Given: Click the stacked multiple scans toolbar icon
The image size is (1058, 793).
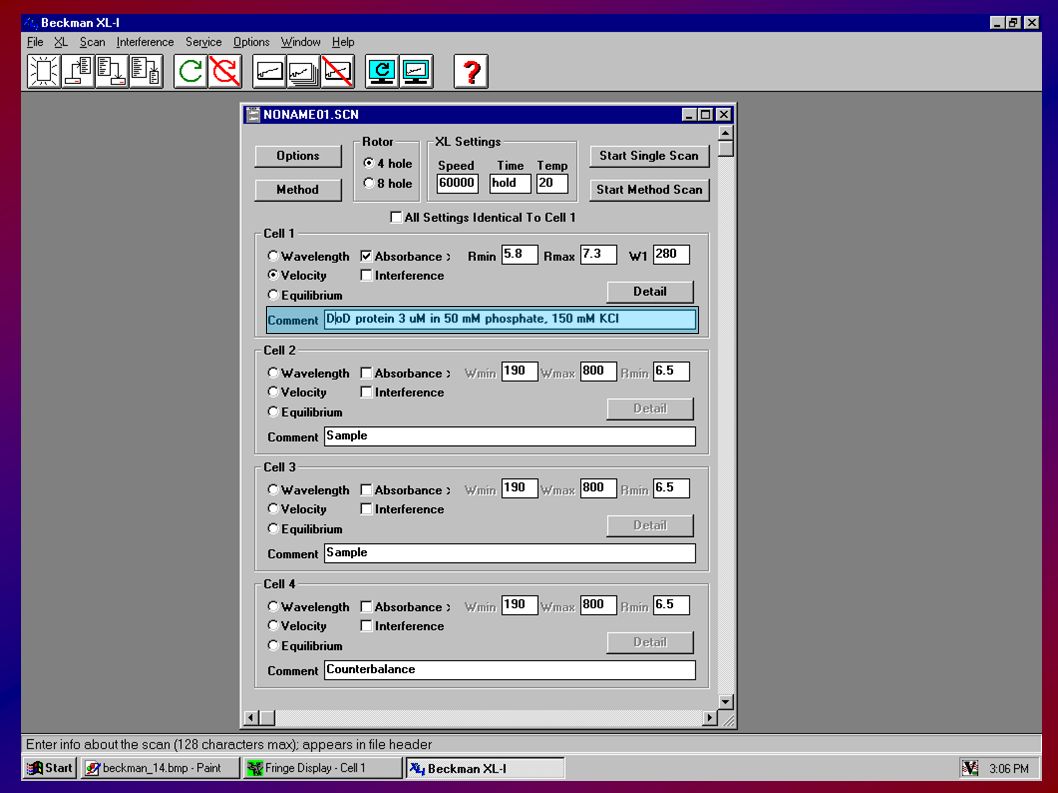Looking at the screenshot, I should tap(303, 71).
